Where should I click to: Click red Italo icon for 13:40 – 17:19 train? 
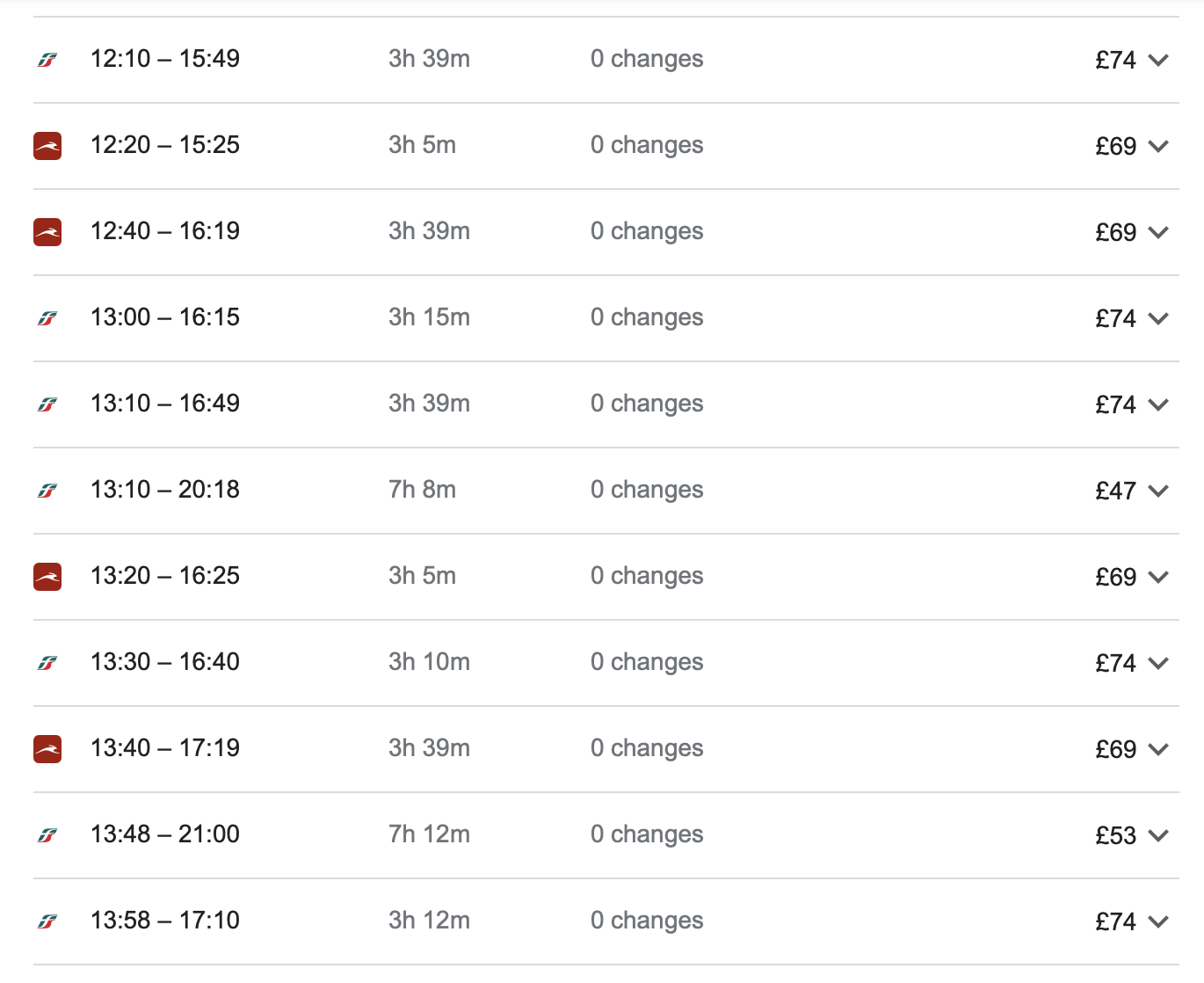pos(47,749)
